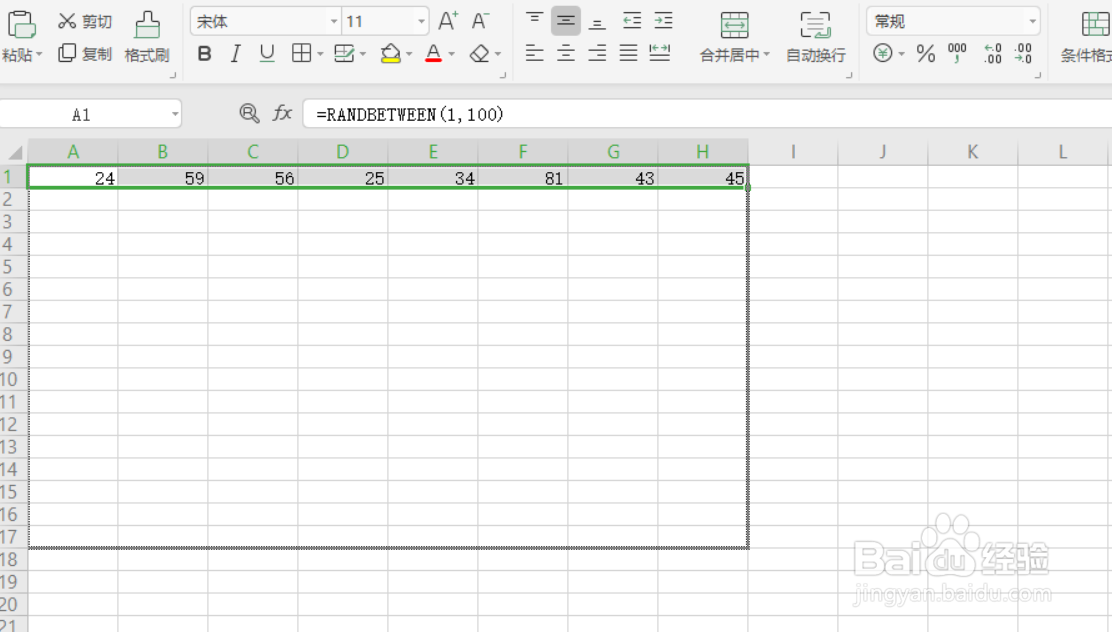Click the Select All corner triangle
The width and height of the screenshot is (1112, 632).
pyautogui.click(x=14, y=152)
